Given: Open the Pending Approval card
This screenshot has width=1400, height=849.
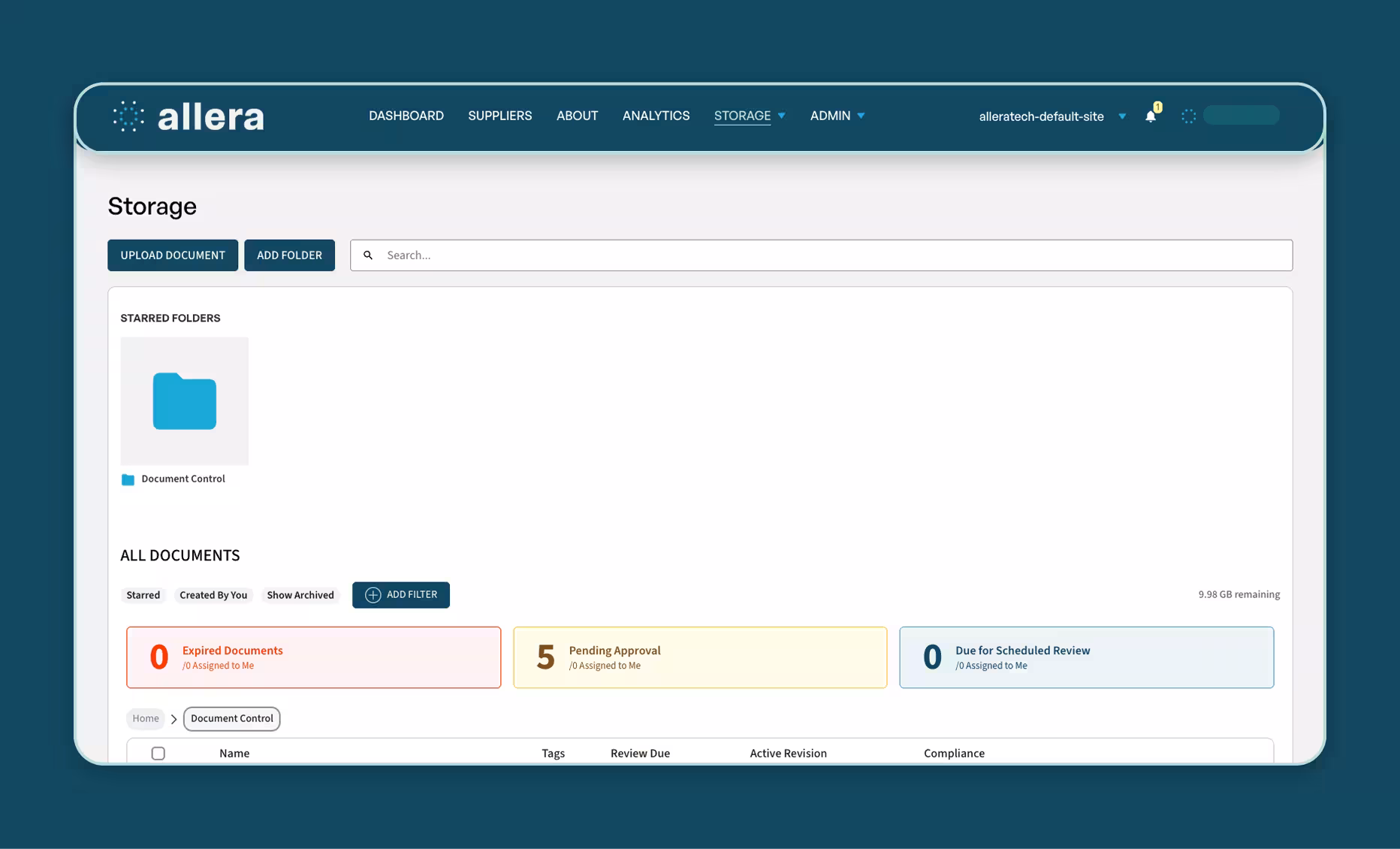Looking at the screenshot, I should [x=700, y=657].
